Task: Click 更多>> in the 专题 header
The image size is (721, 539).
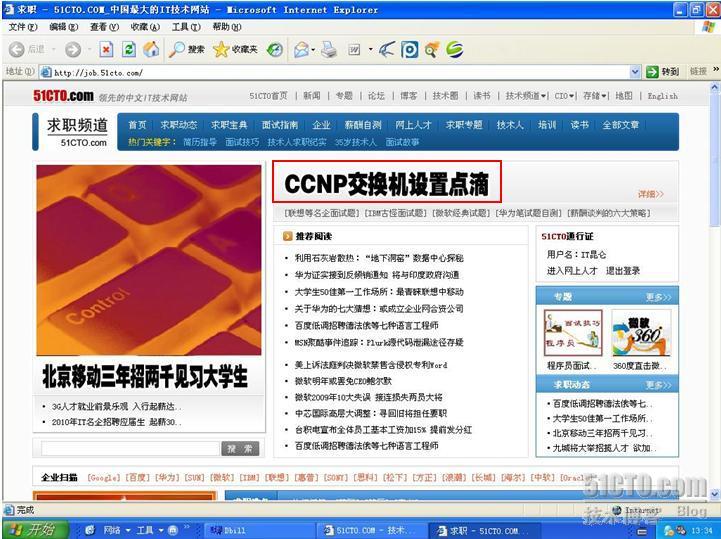Action: (658, 298)
